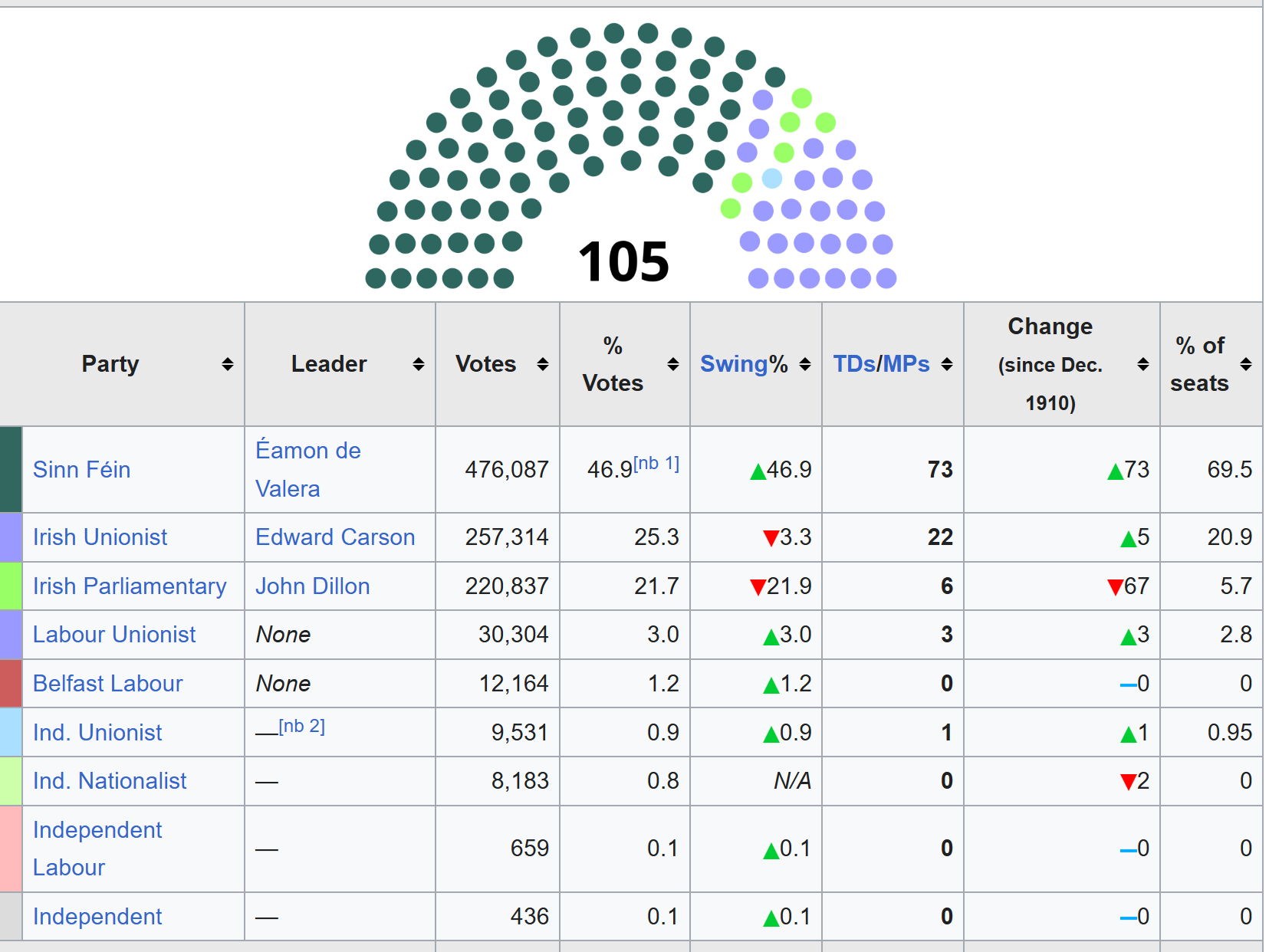Sort the table by % Votes column

[x=673, y=364]
